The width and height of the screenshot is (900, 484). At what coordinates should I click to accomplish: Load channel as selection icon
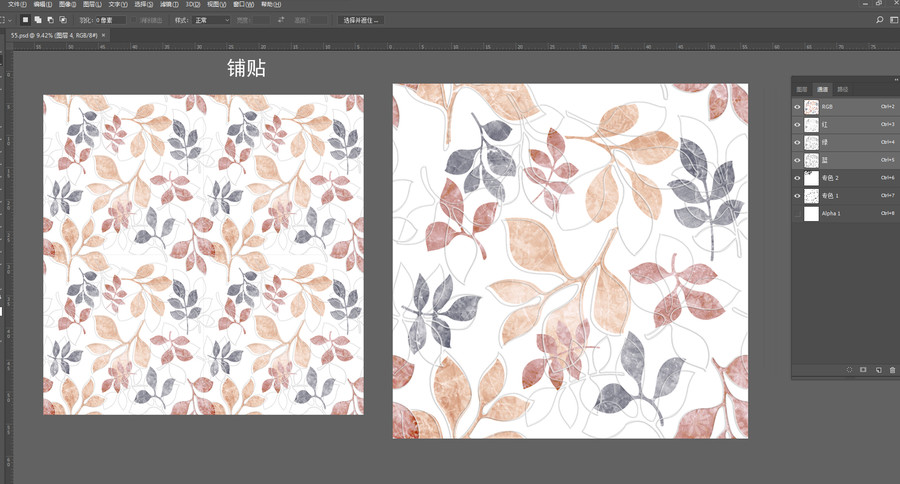(849, 370)
